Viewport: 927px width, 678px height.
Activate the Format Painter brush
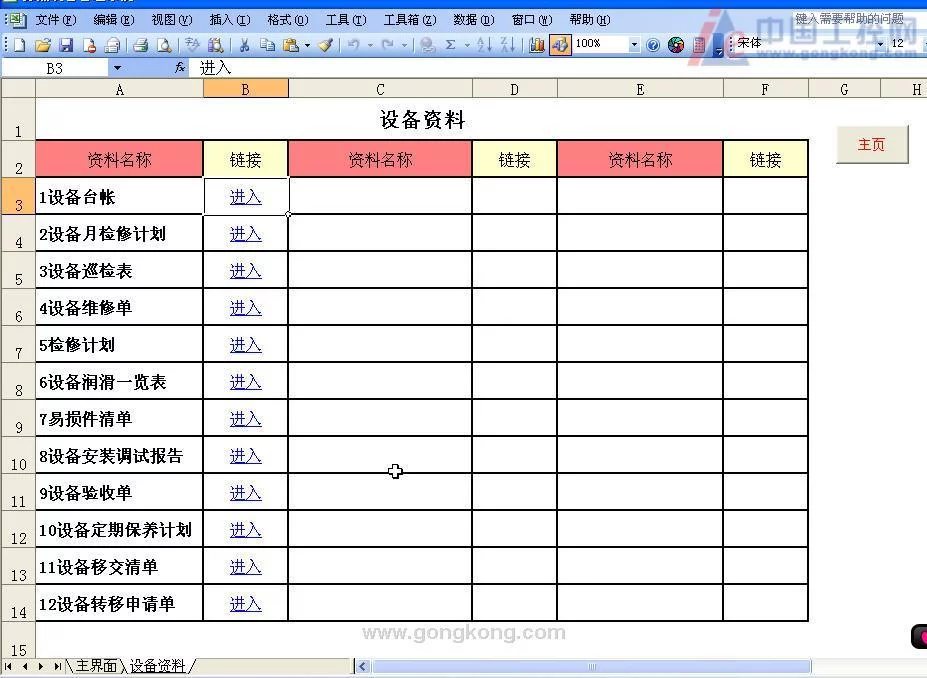pyautogui.click(x=326, y=44)
